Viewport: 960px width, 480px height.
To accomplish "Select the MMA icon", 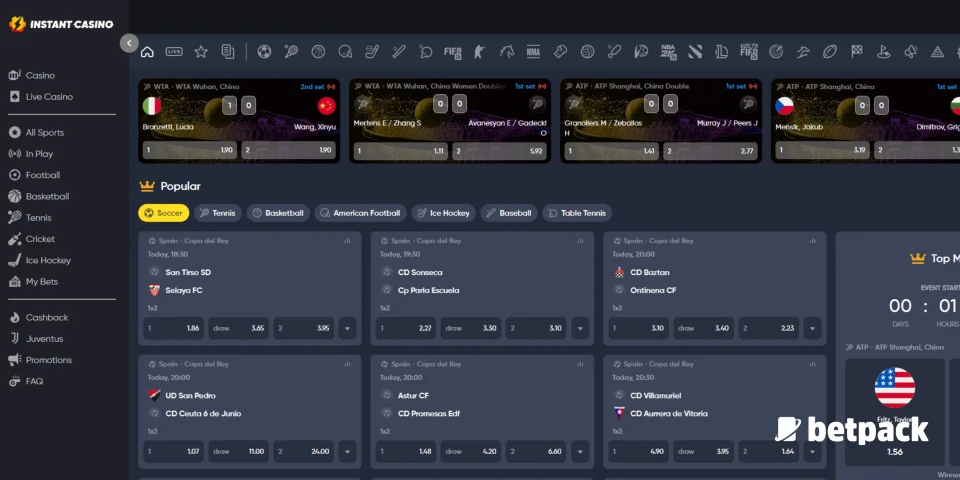I will coord(533,52).
